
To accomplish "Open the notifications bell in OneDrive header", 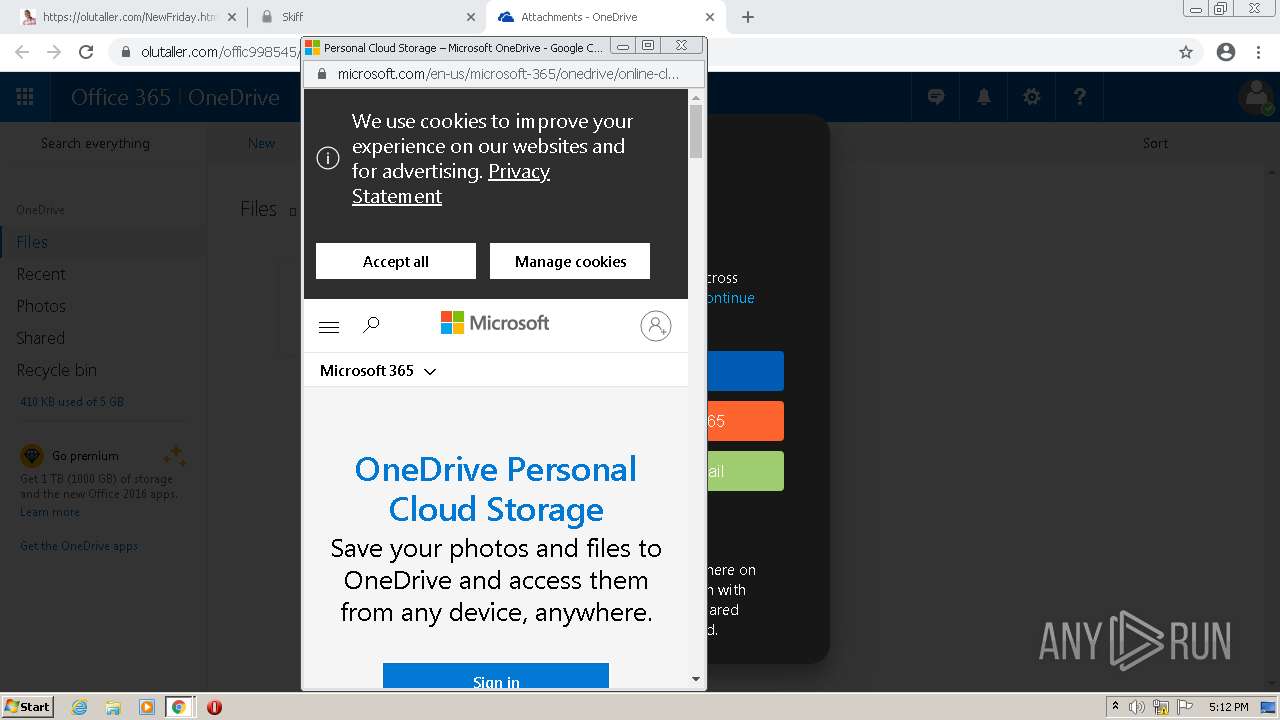I will click(984, 97).
